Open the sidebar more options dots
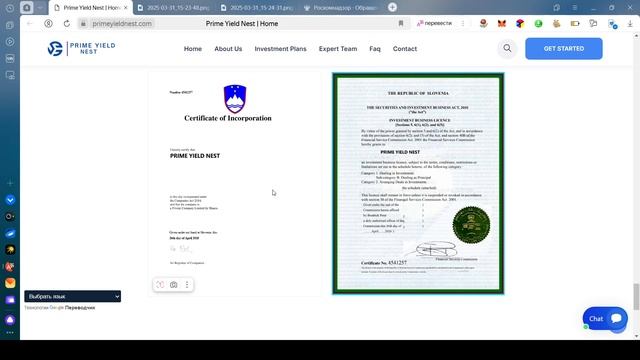The height and width of the screenshot is (360, 640). [10, 333]
